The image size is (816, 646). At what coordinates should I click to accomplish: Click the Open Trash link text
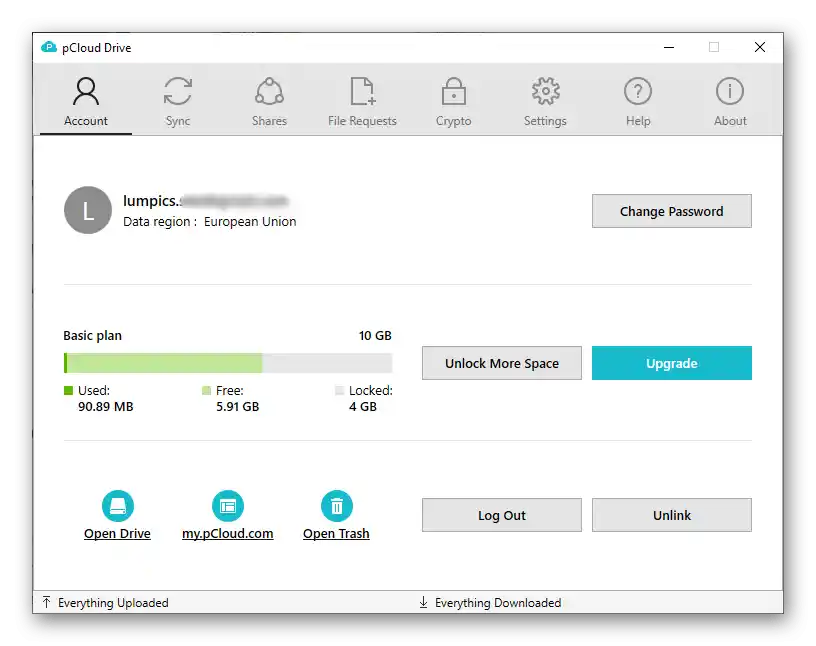click(336, 534)
